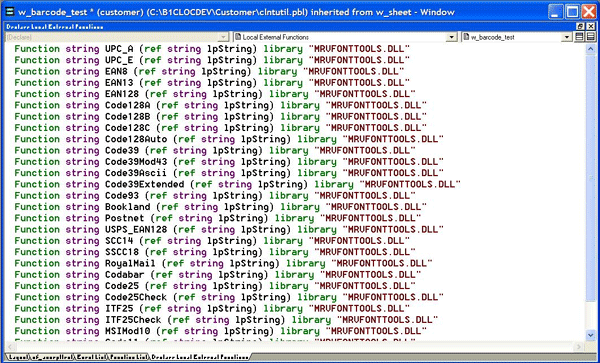Click the SSCC18 function name

coord(122,252)
